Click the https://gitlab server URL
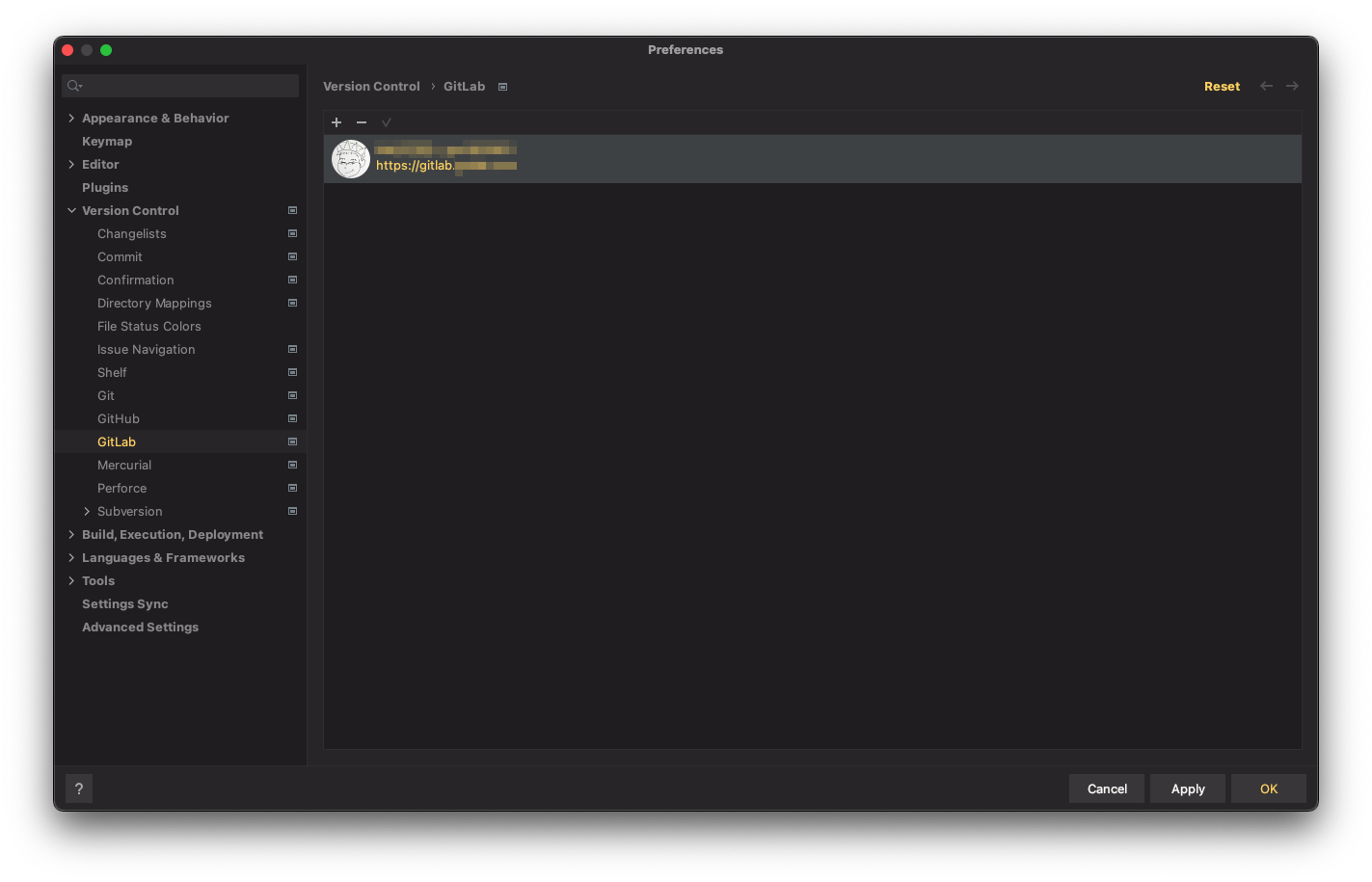The width and height of the screenshot is (1372, 882). point(446,166)
